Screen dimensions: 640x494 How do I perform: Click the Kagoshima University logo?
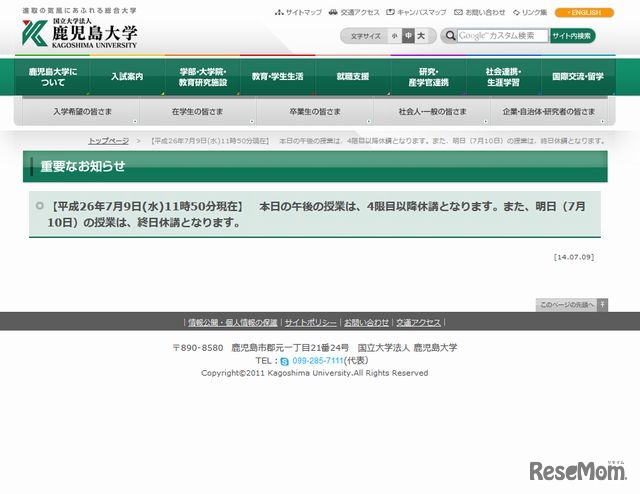point(80,33)
